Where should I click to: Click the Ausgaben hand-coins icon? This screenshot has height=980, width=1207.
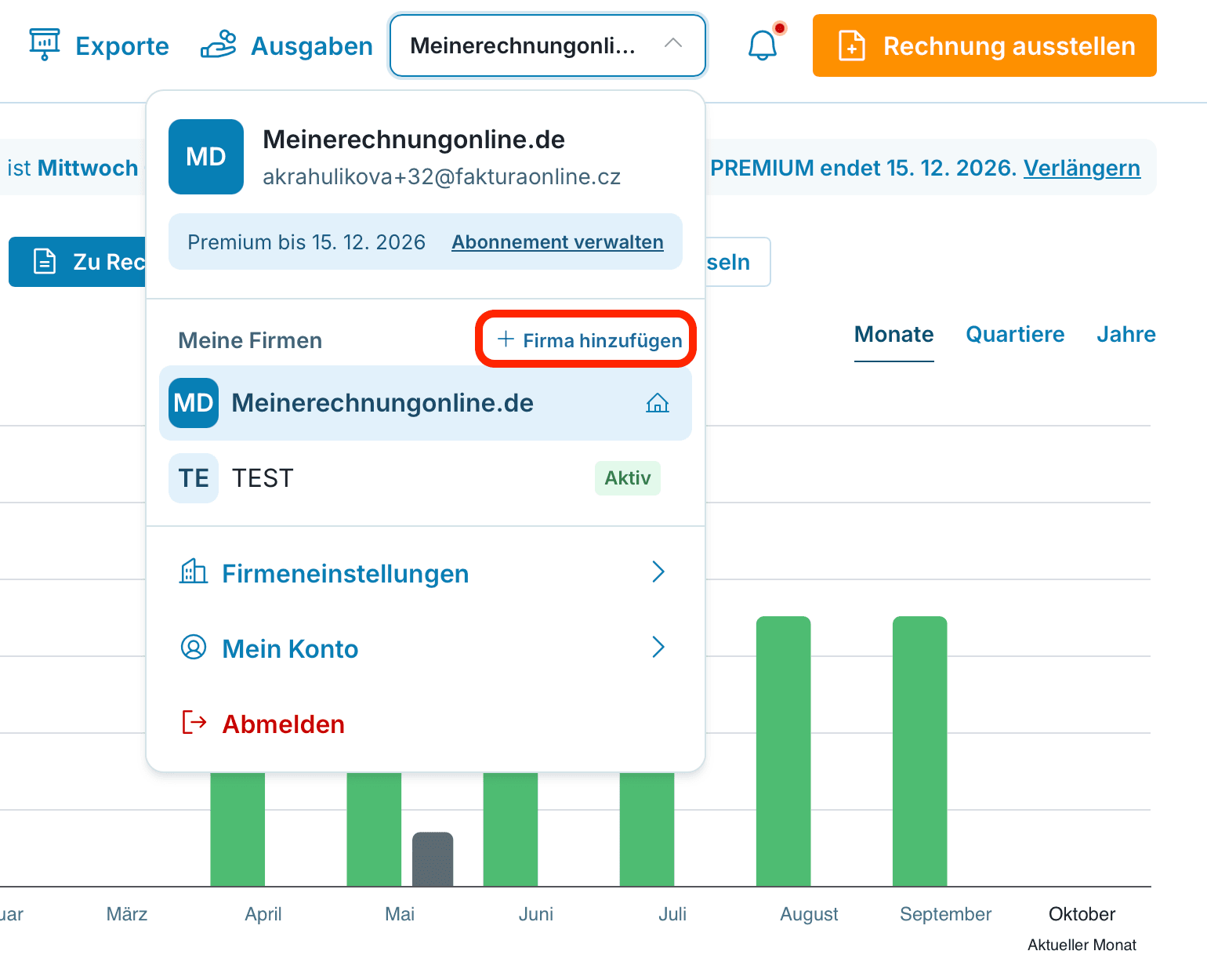pos(219,45)
